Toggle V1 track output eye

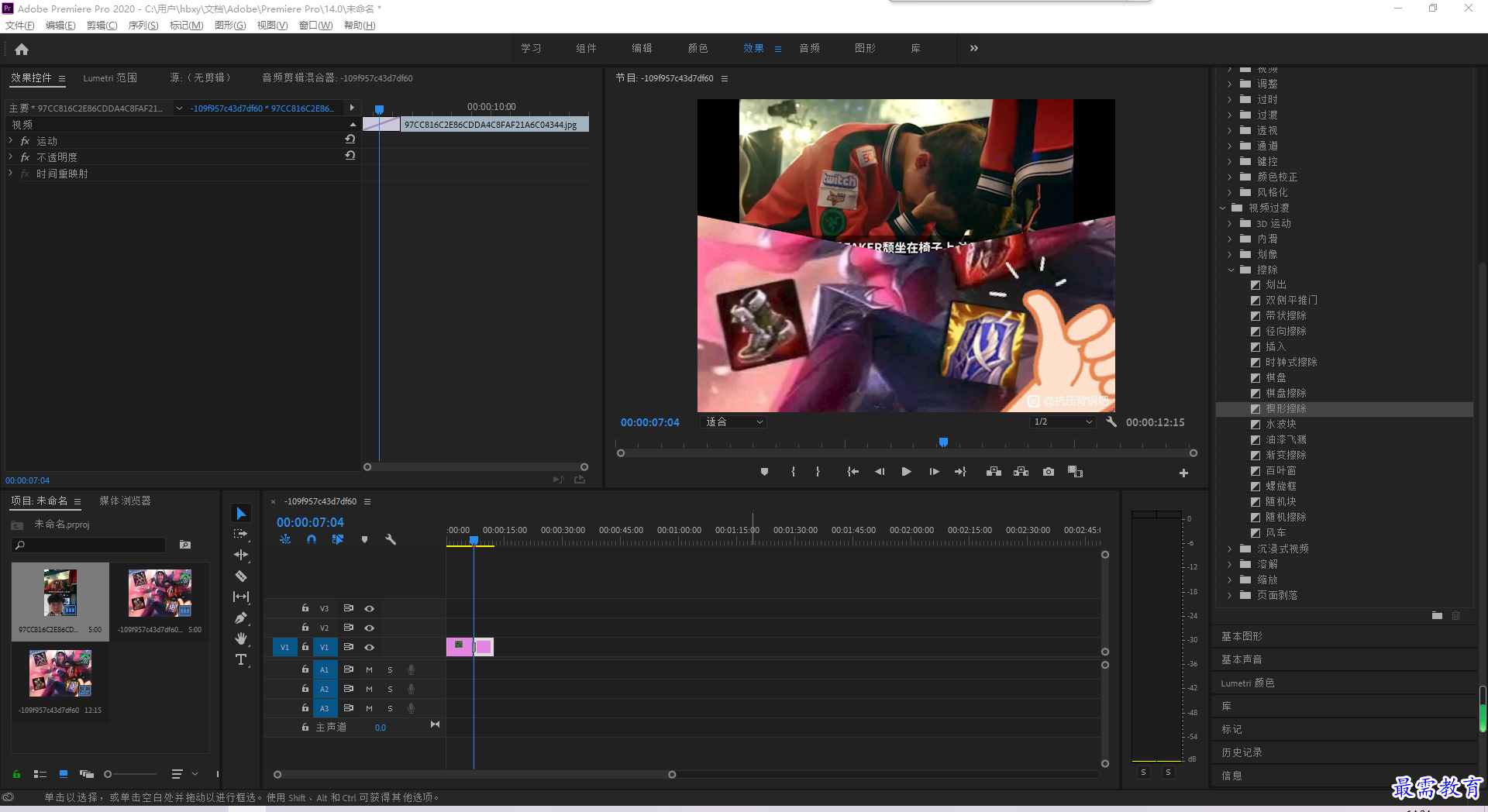[x=370, y=647]
